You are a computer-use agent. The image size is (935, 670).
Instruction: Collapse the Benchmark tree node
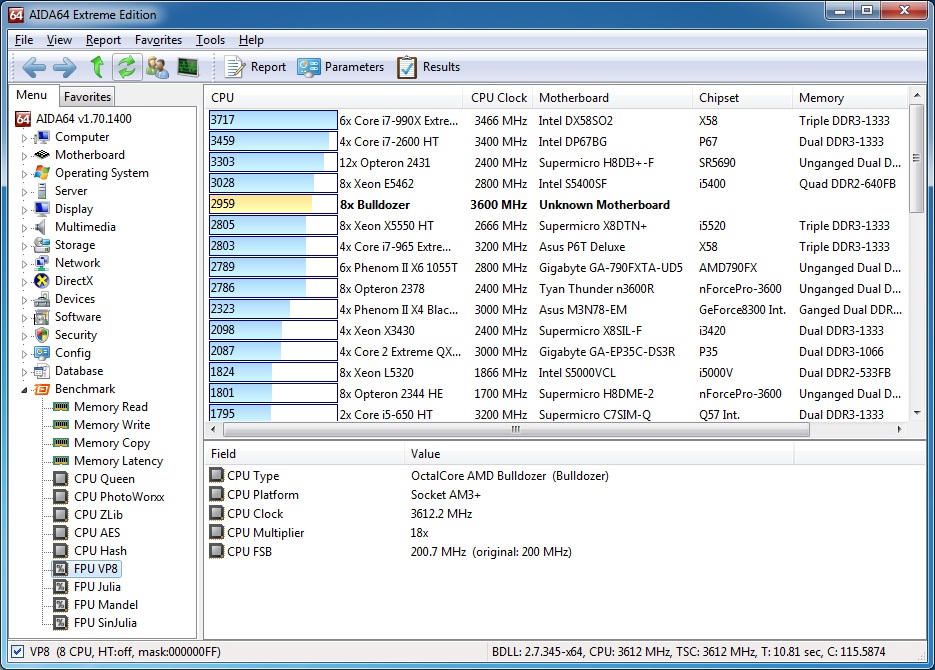(24, 389)
